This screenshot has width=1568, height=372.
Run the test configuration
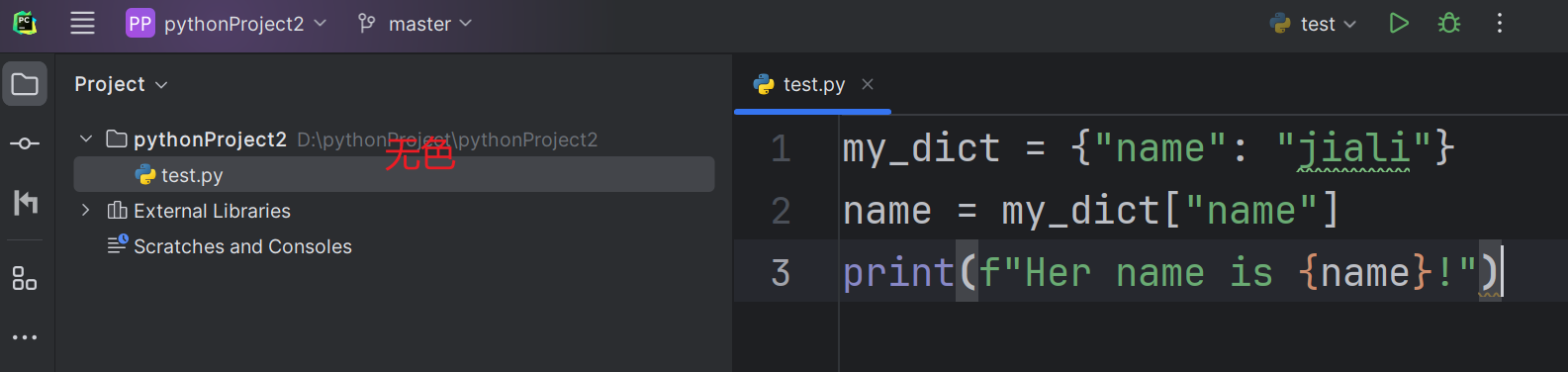pos(1399,23)
